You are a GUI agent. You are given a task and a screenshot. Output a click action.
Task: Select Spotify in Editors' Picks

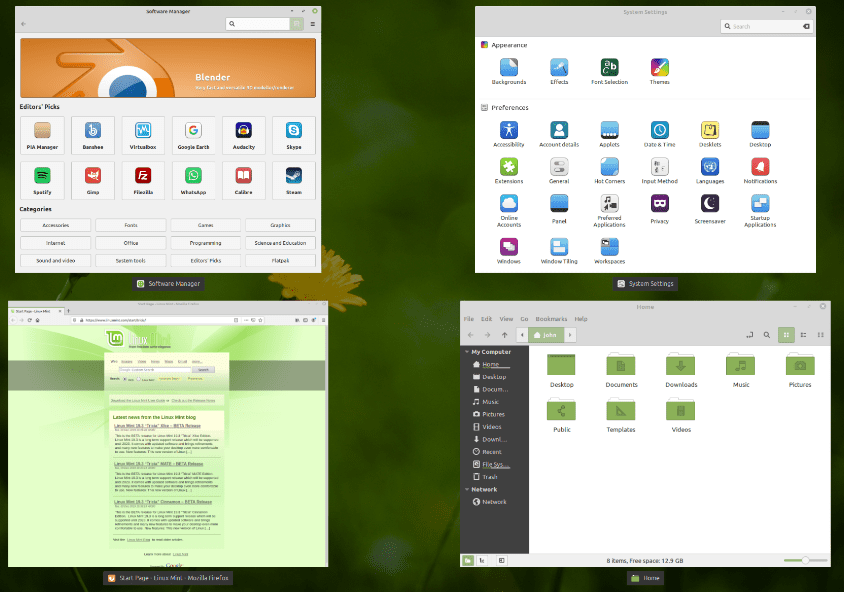pyautogui.click(x=43, y=180)
